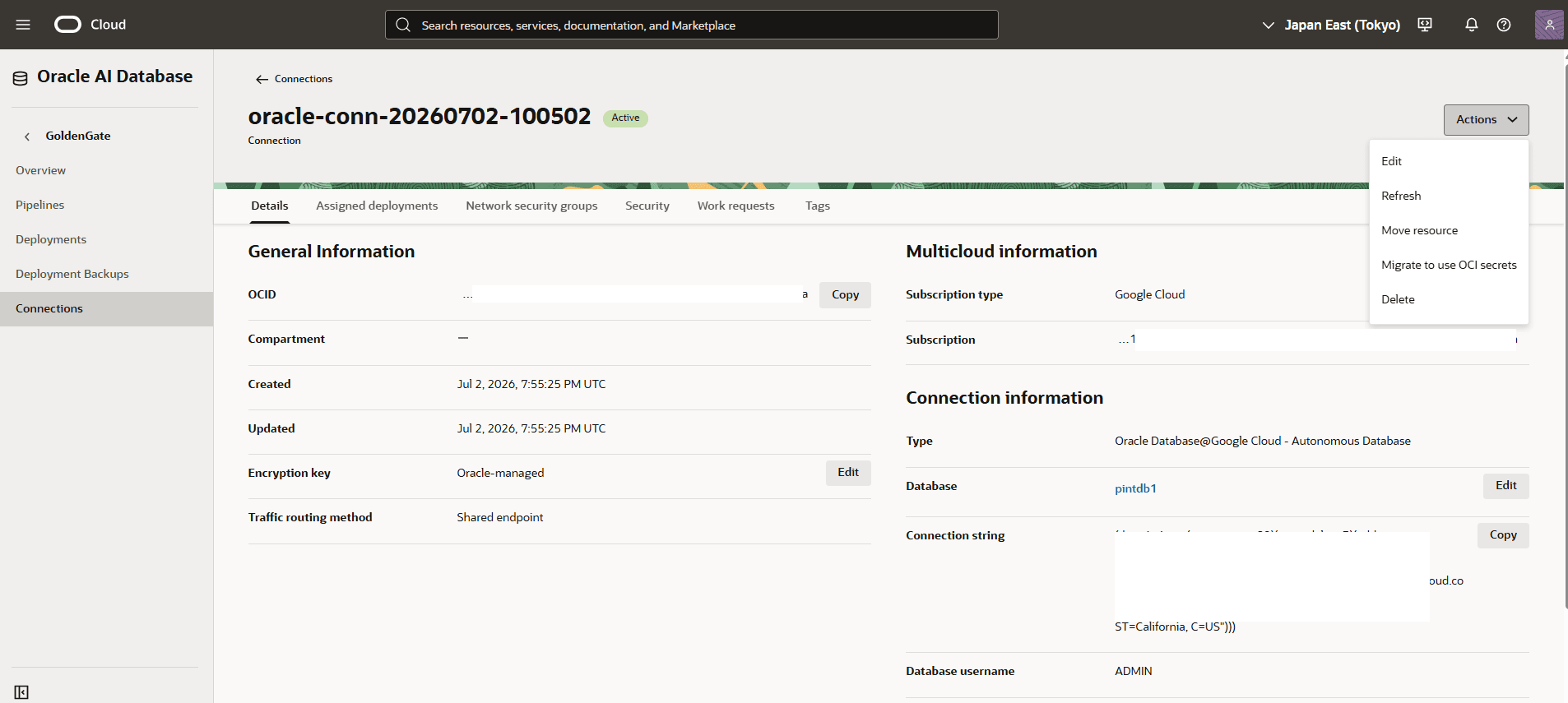
Task: Go to Overview in the sidebar
Action: coord(107,171)
